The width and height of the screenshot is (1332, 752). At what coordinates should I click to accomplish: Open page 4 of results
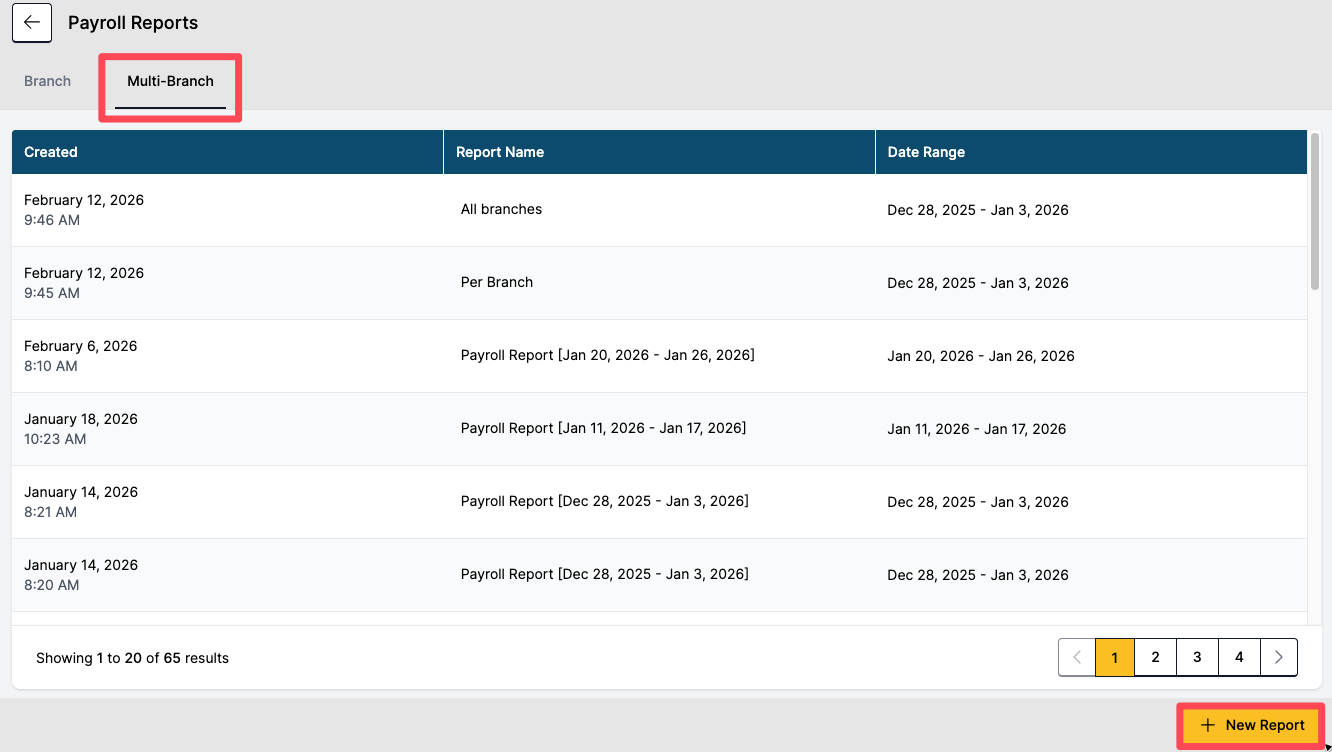1239,657
